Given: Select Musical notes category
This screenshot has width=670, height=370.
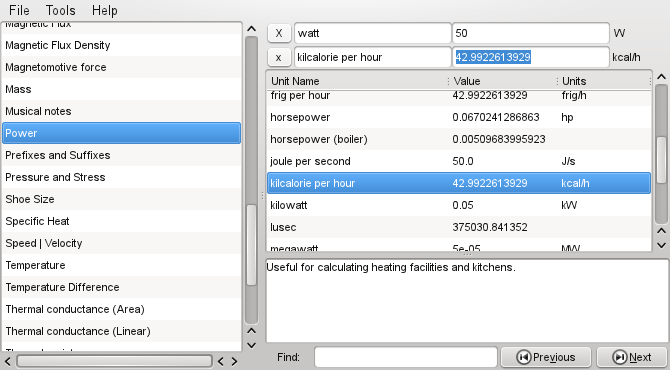Looking at the screenshot, I should click(122, 111).
